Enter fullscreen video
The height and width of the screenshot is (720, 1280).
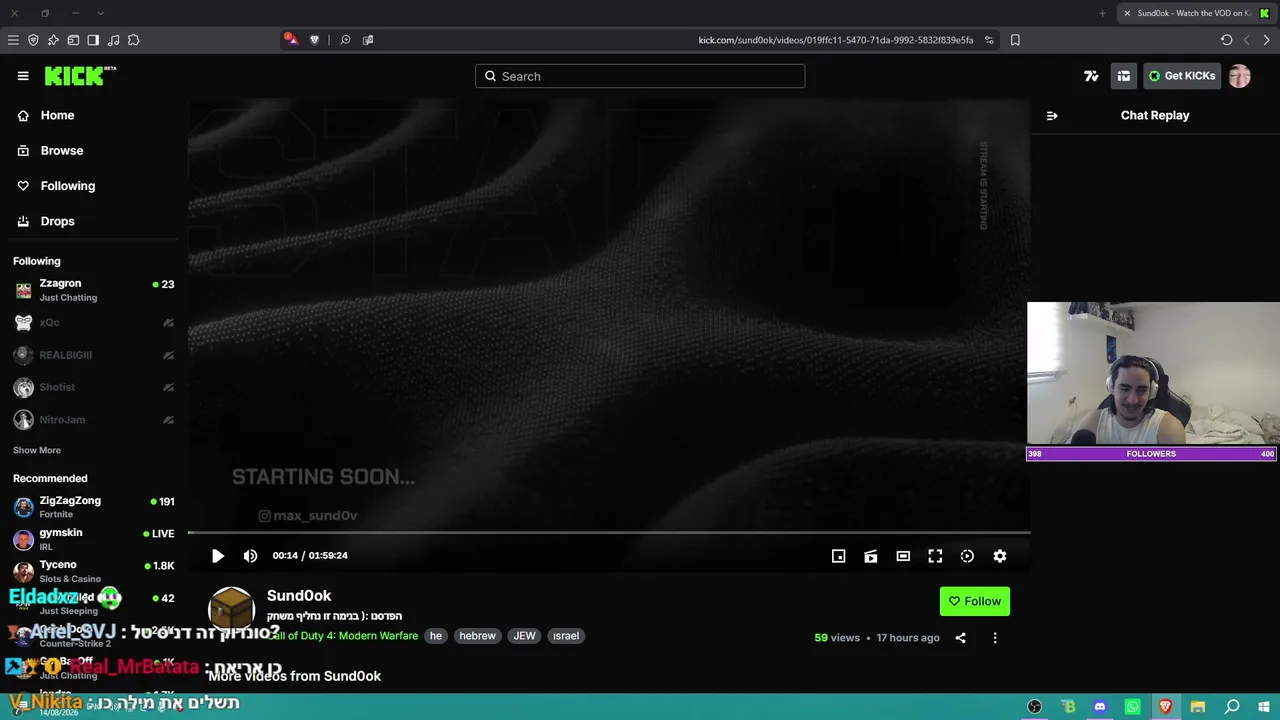[935, 556]
